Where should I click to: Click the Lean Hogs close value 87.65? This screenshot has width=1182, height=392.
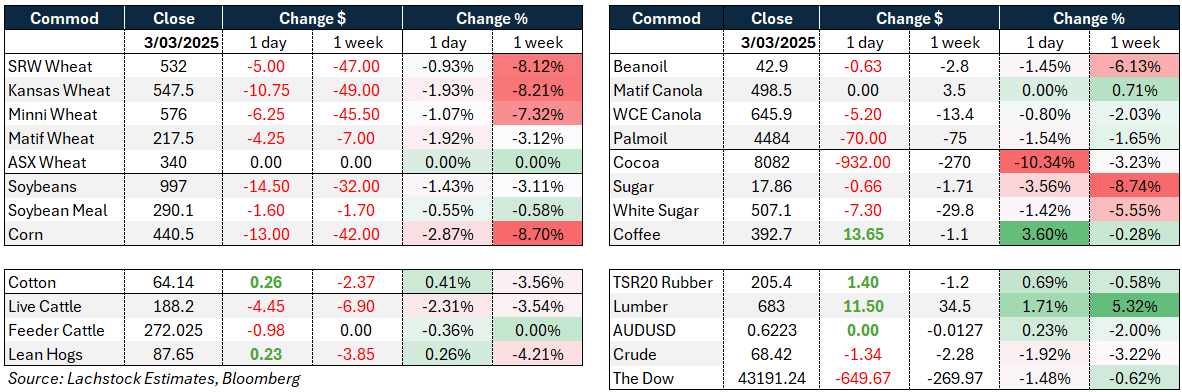point(173,354)
